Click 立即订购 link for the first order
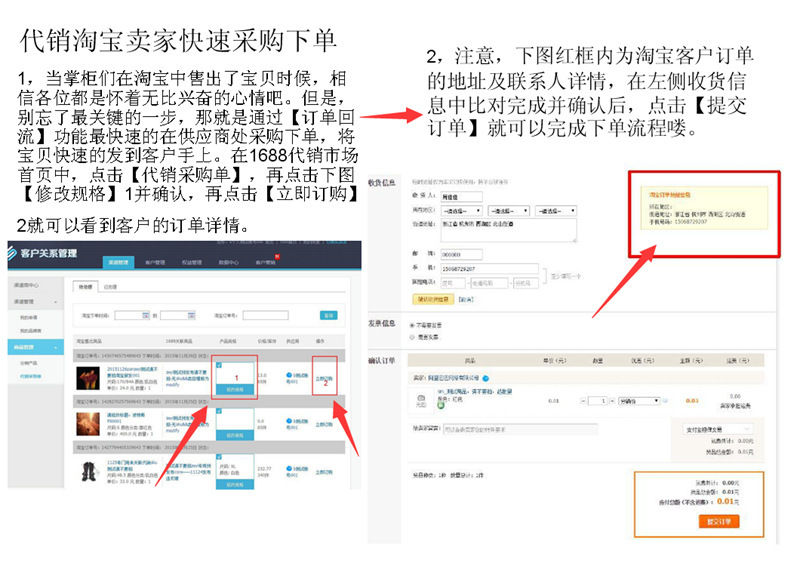This screenshot has height=566, width=800. click(324, 379)
